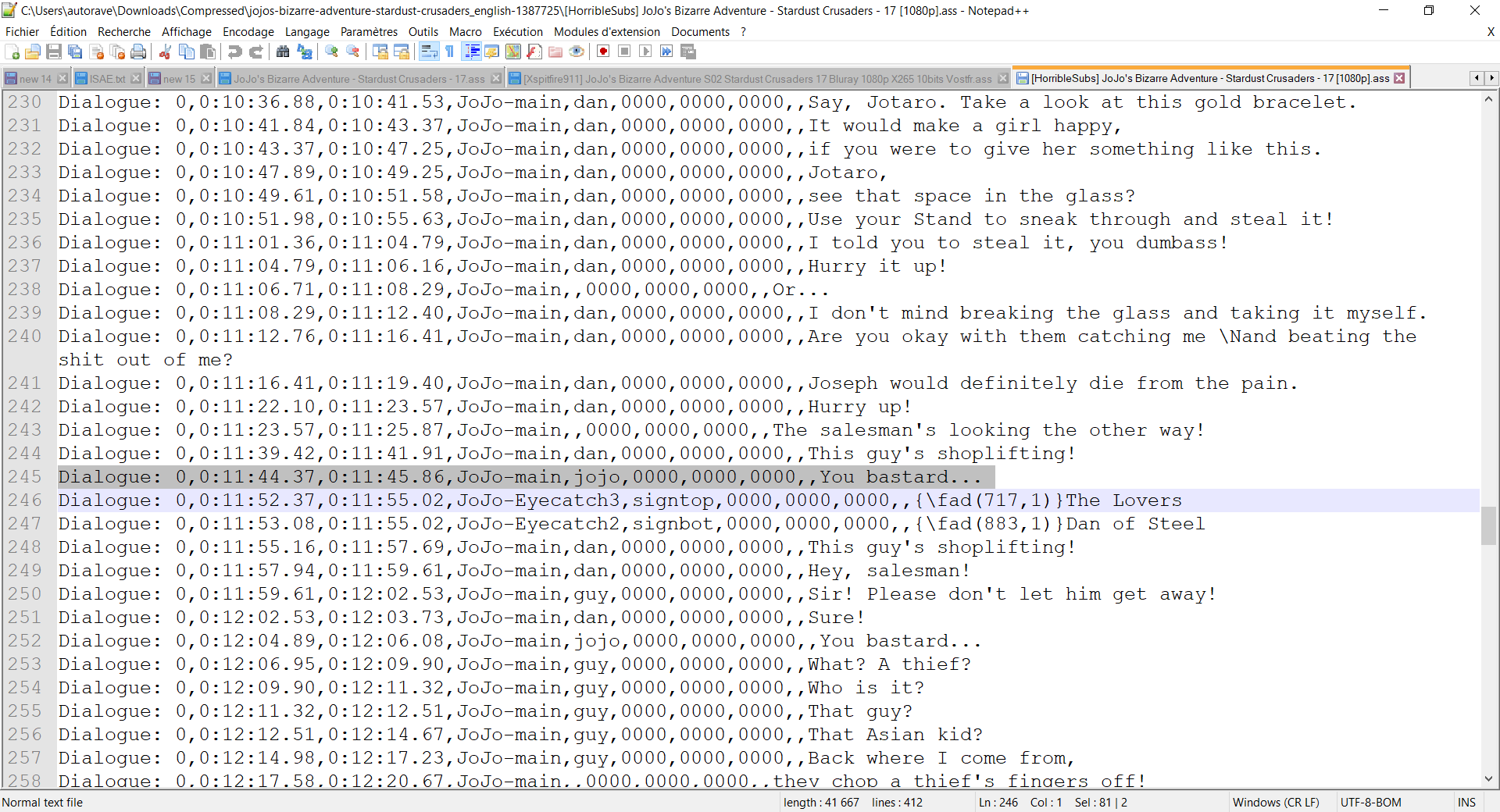The image size is (1500, 812).
Task: Open the Document Map panel icon
Action: [x=513, y=52]
